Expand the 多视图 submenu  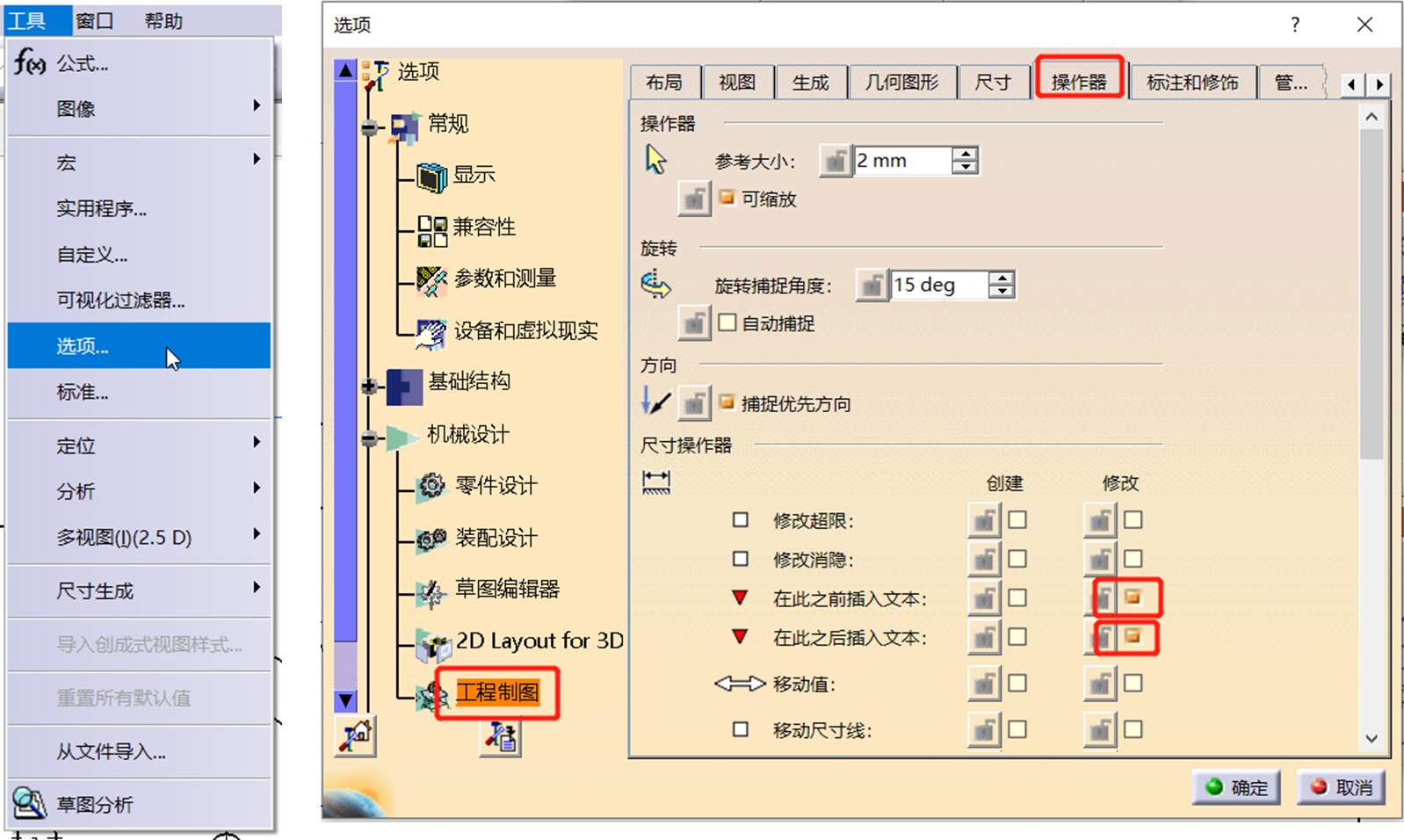(139, 537)
